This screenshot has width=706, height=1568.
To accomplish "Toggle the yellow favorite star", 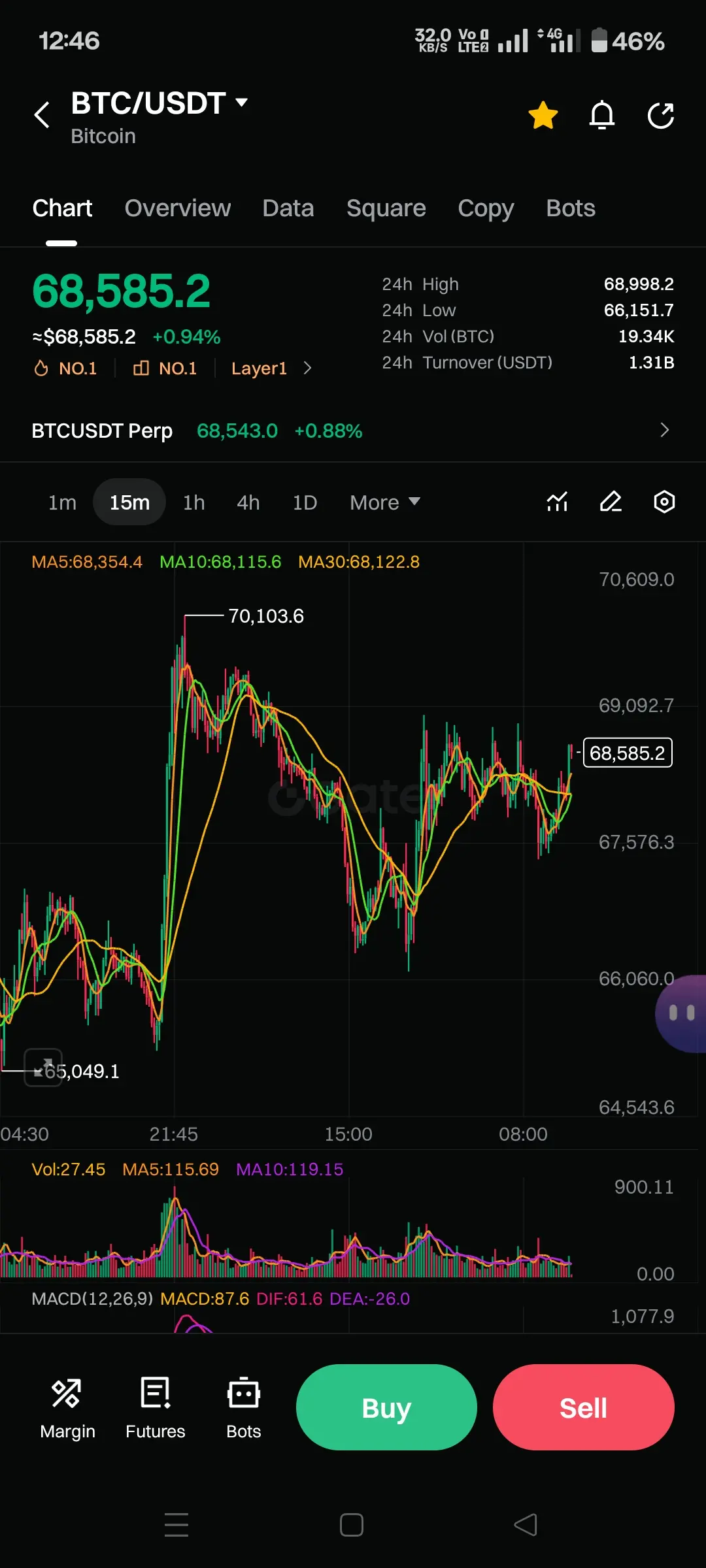I will 543,115.
